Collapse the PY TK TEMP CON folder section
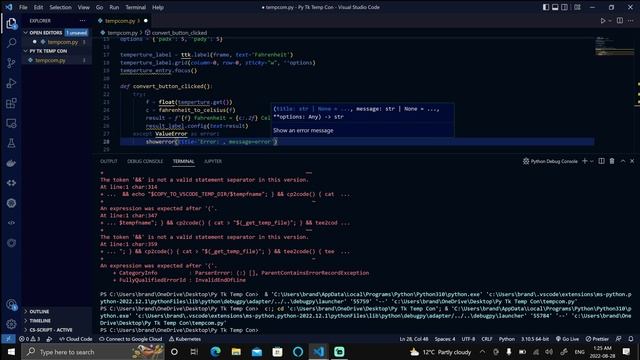Image resolution: width=640 pixels, height=360 pixels. tap(48, 51)
